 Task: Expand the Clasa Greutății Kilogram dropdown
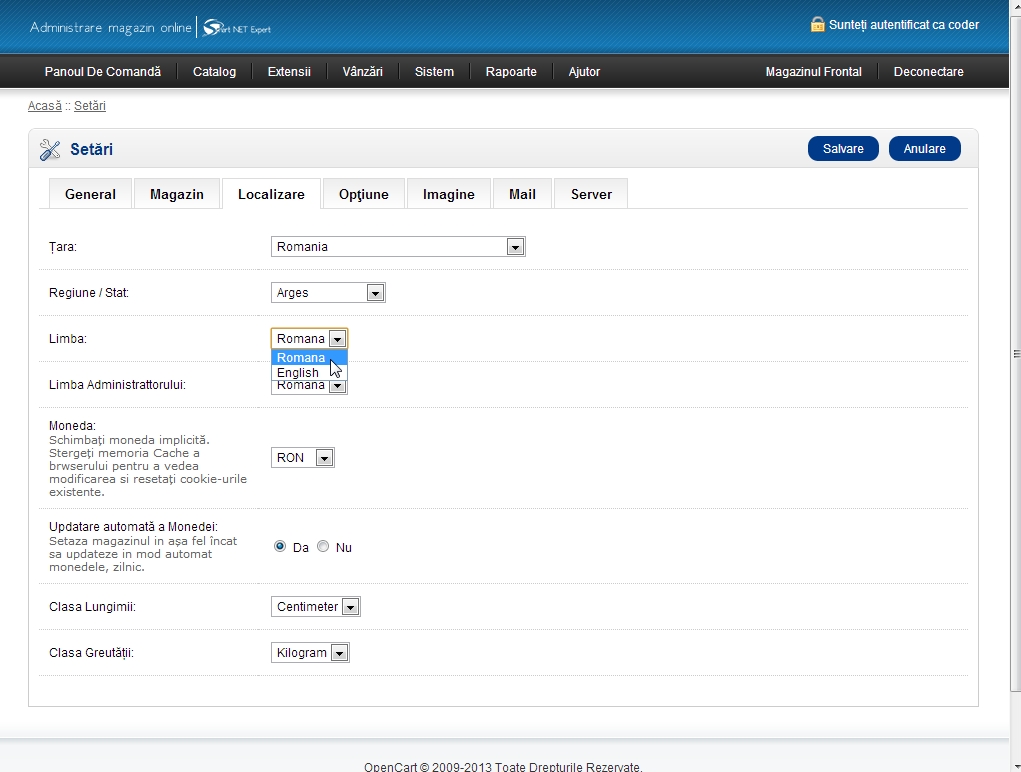point(310,653)
